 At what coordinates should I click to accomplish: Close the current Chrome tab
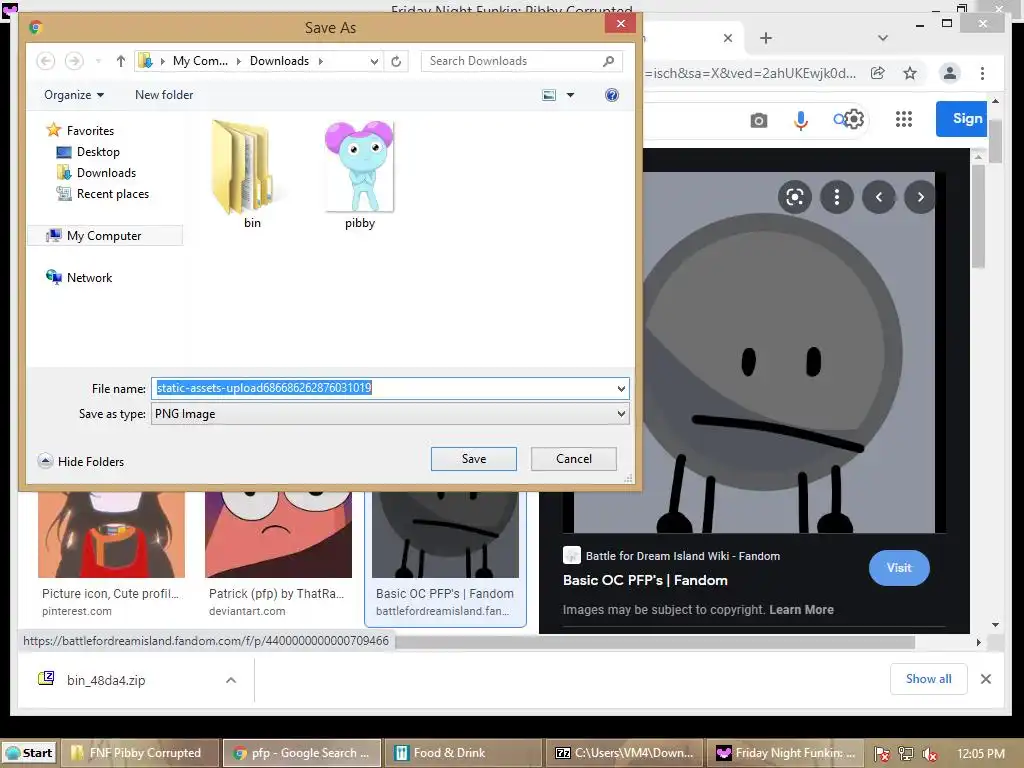pos(728,38)
